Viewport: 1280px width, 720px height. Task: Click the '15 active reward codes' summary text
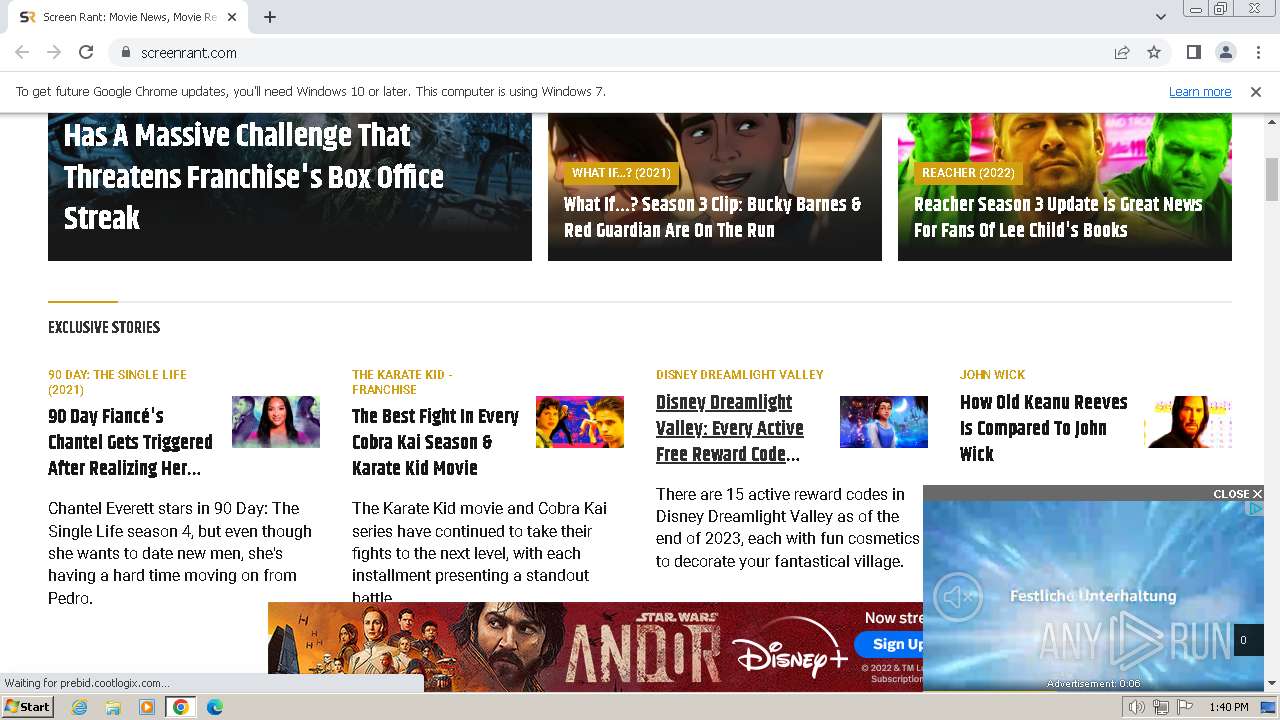click(x=787, y=527)
